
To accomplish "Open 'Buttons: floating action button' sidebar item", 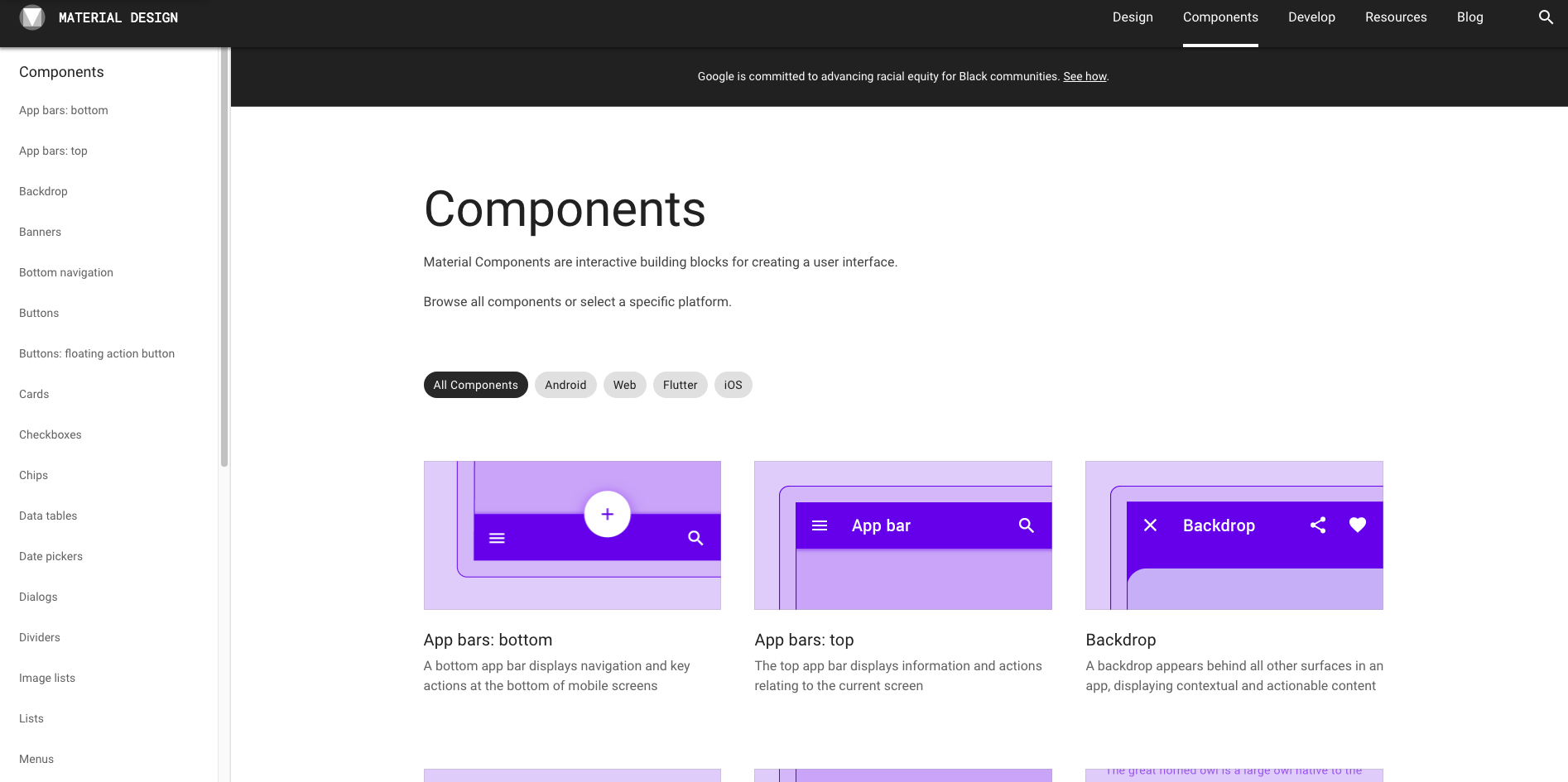I will 97,353.
